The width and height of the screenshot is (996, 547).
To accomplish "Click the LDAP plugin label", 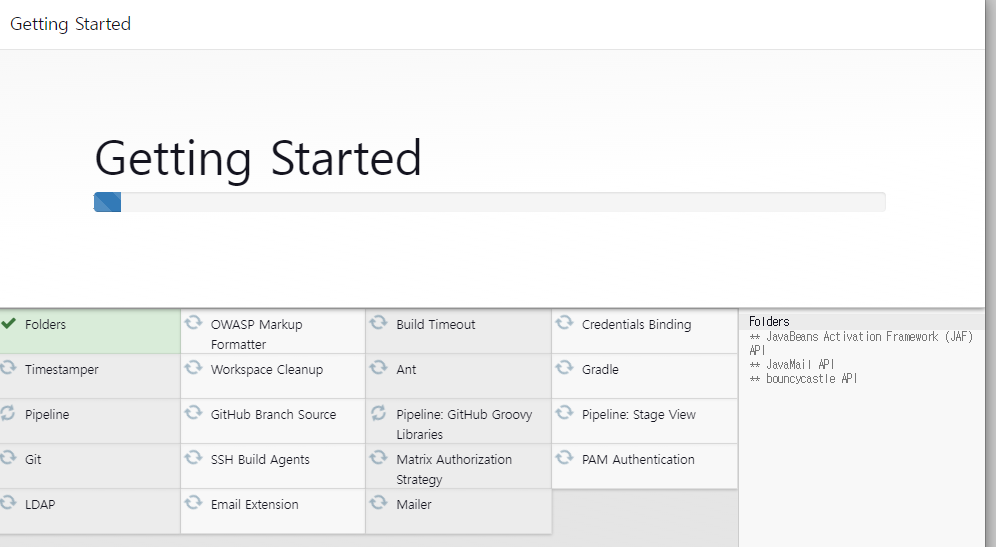I will (40, 505).
